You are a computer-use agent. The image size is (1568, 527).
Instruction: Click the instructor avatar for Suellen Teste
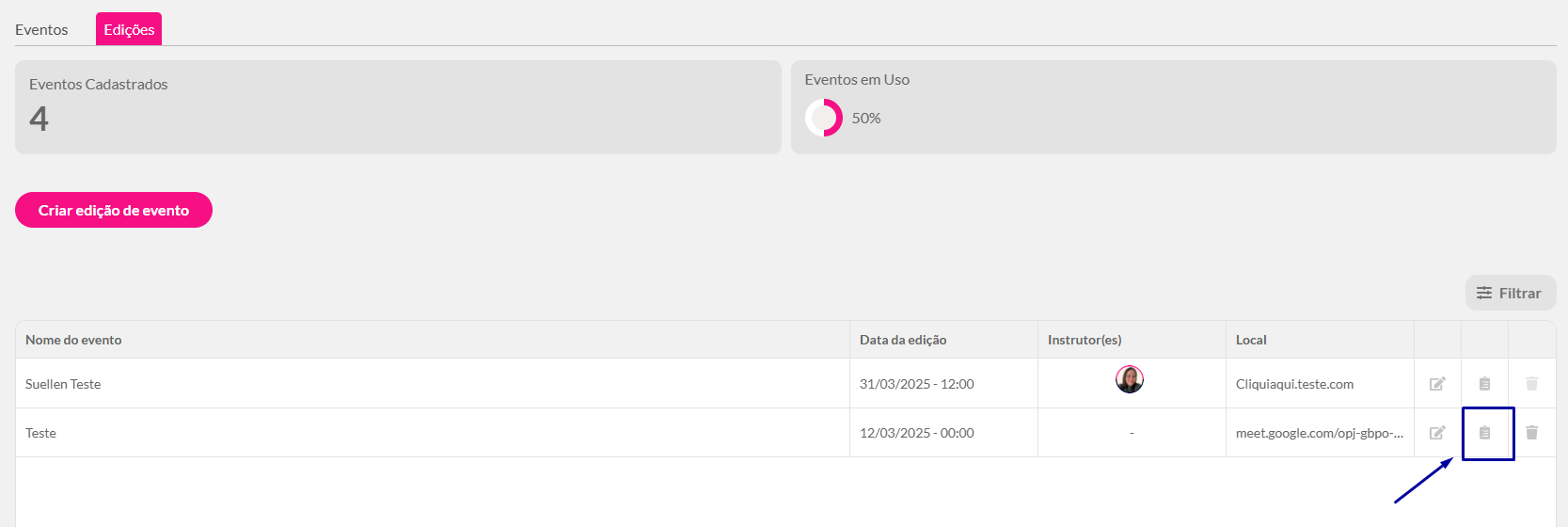coord(1130,379)
